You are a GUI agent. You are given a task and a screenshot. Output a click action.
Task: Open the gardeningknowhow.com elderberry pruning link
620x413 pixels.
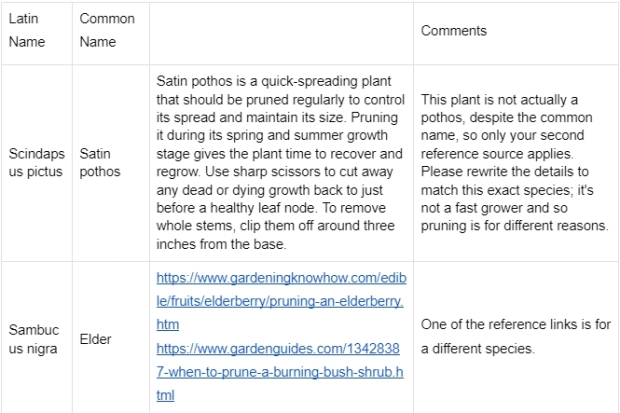281,301
